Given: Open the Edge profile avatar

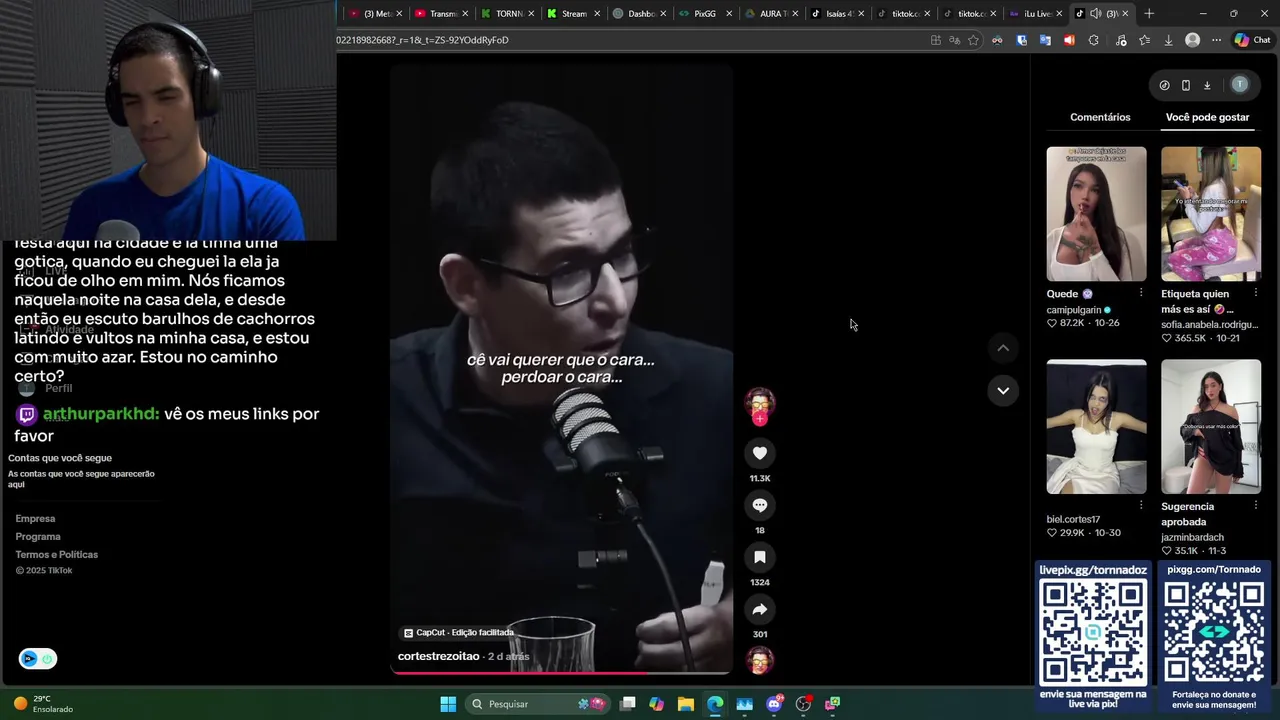Looking at the screenshot, I should (x=1192, y=40).
